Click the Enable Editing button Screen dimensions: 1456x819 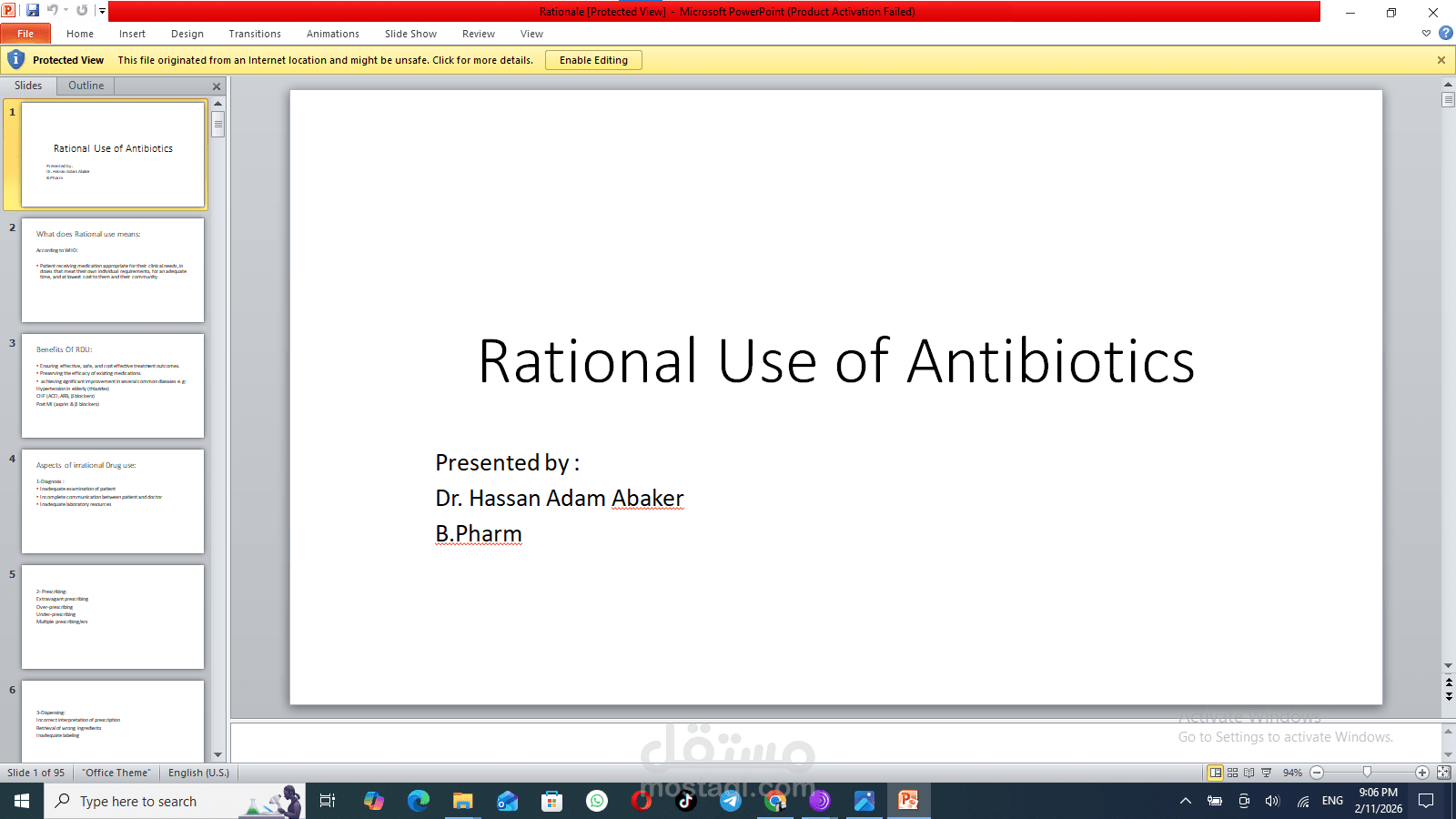593,60
